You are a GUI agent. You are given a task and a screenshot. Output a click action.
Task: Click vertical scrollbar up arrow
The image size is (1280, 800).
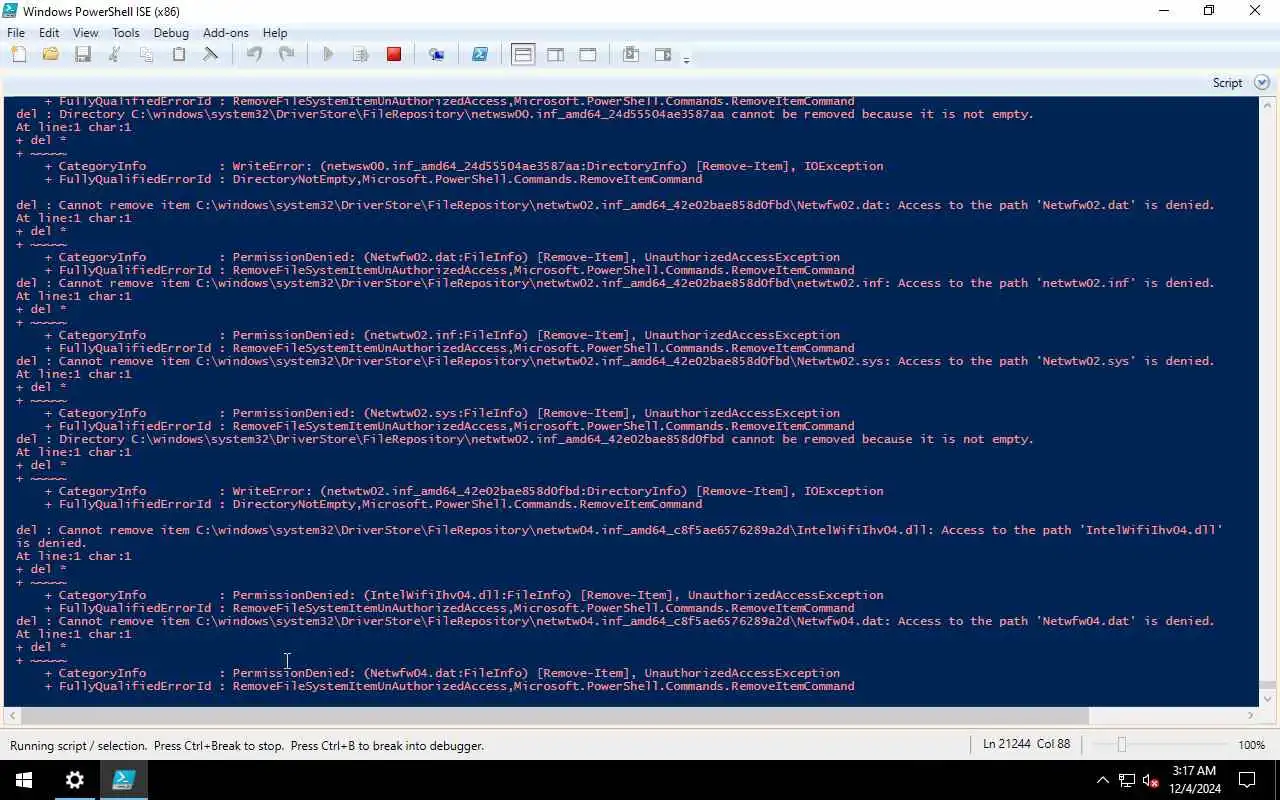1267,104
